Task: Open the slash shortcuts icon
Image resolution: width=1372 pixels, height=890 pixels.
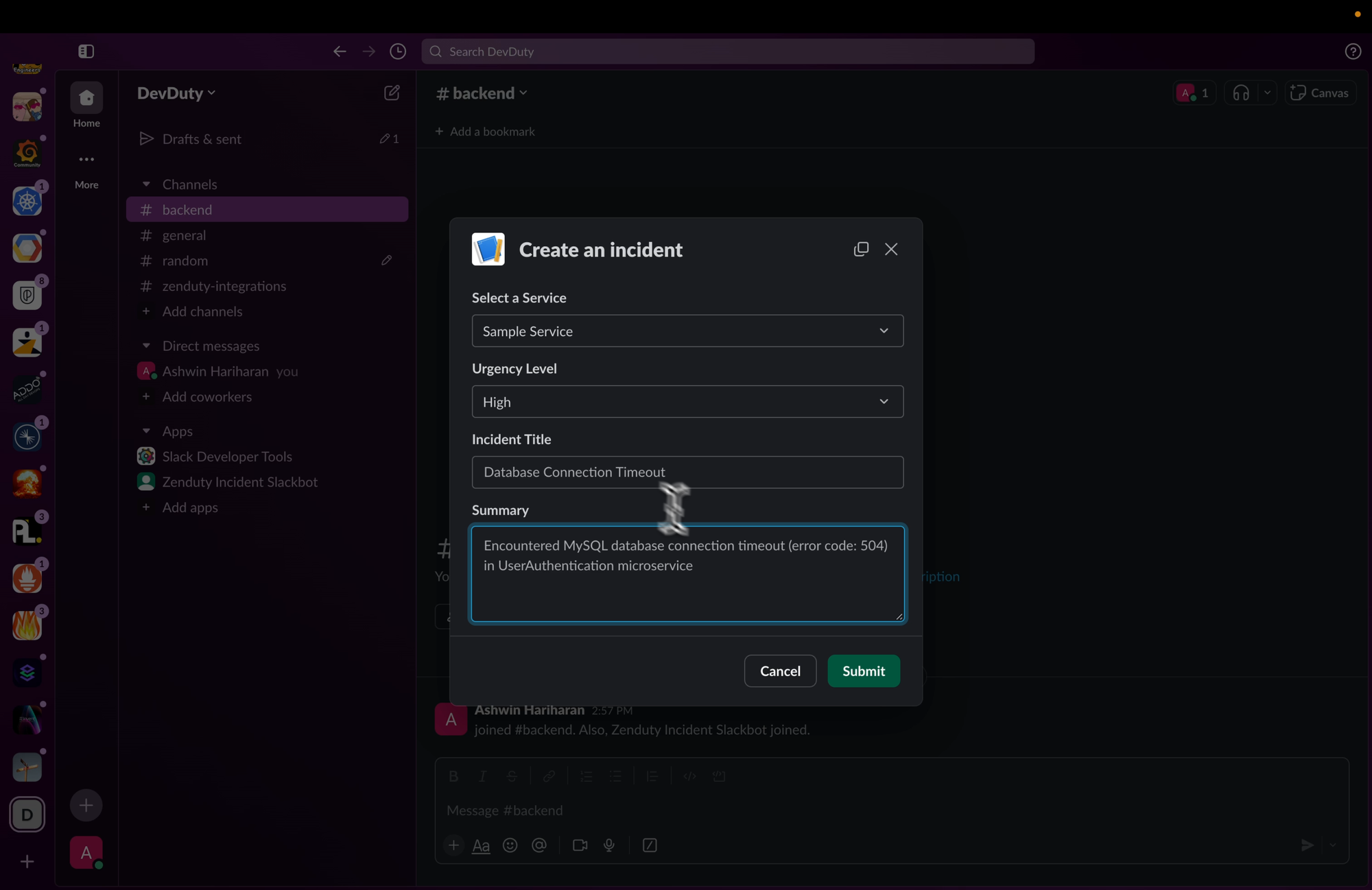Action: pyautogui.click(x=650, y=845)
